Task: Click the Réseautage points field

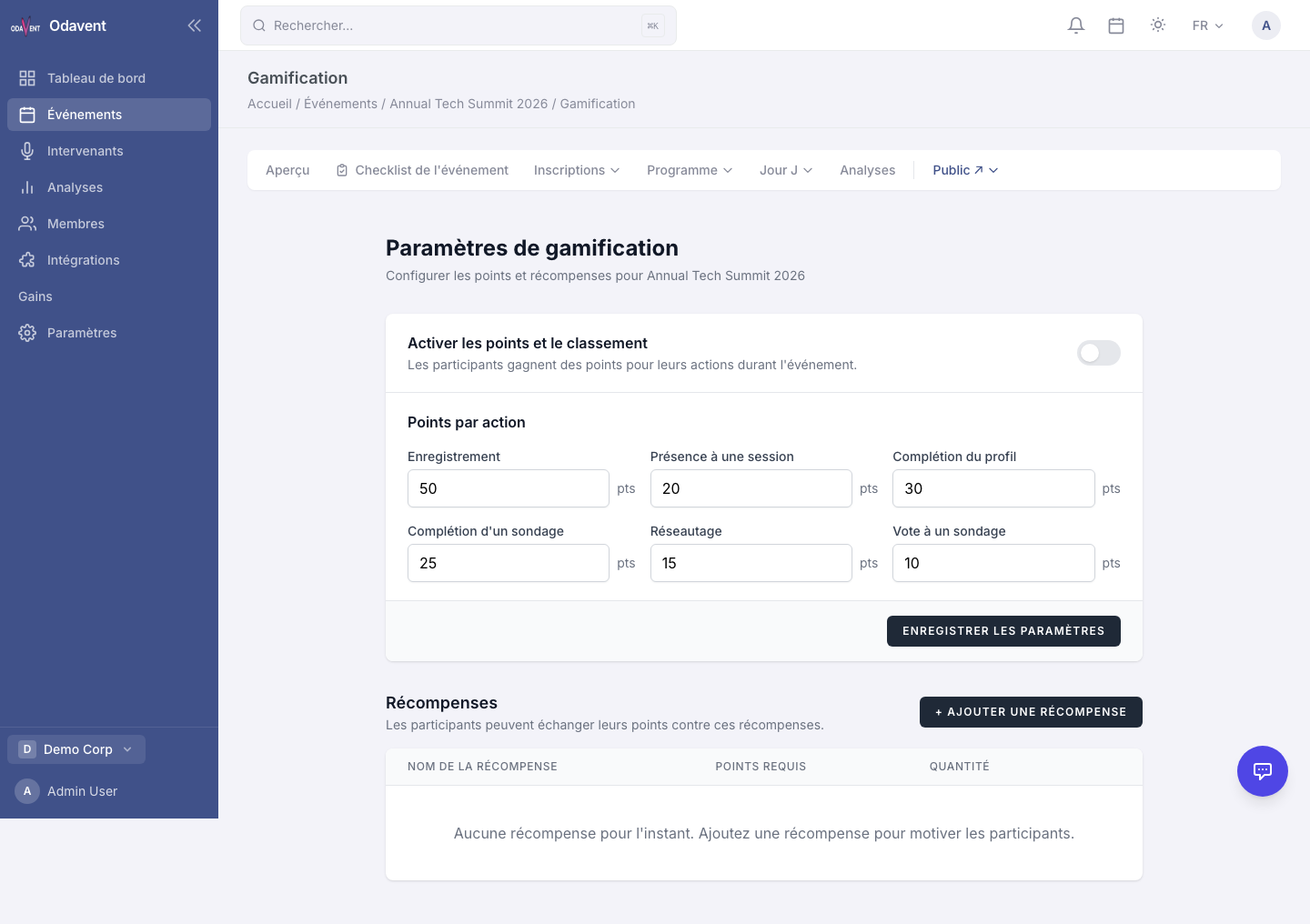Action: (x=751, y=563)
